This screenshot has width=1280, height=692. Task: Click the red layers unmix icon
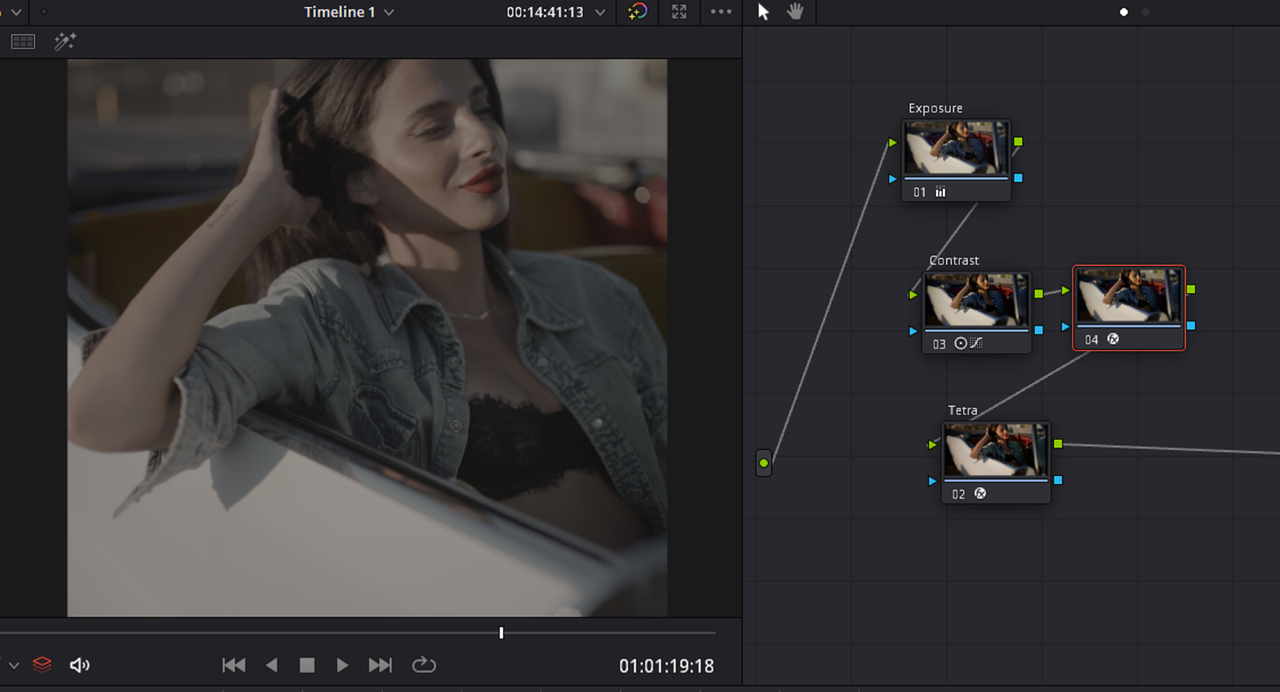tap(42, 664)
